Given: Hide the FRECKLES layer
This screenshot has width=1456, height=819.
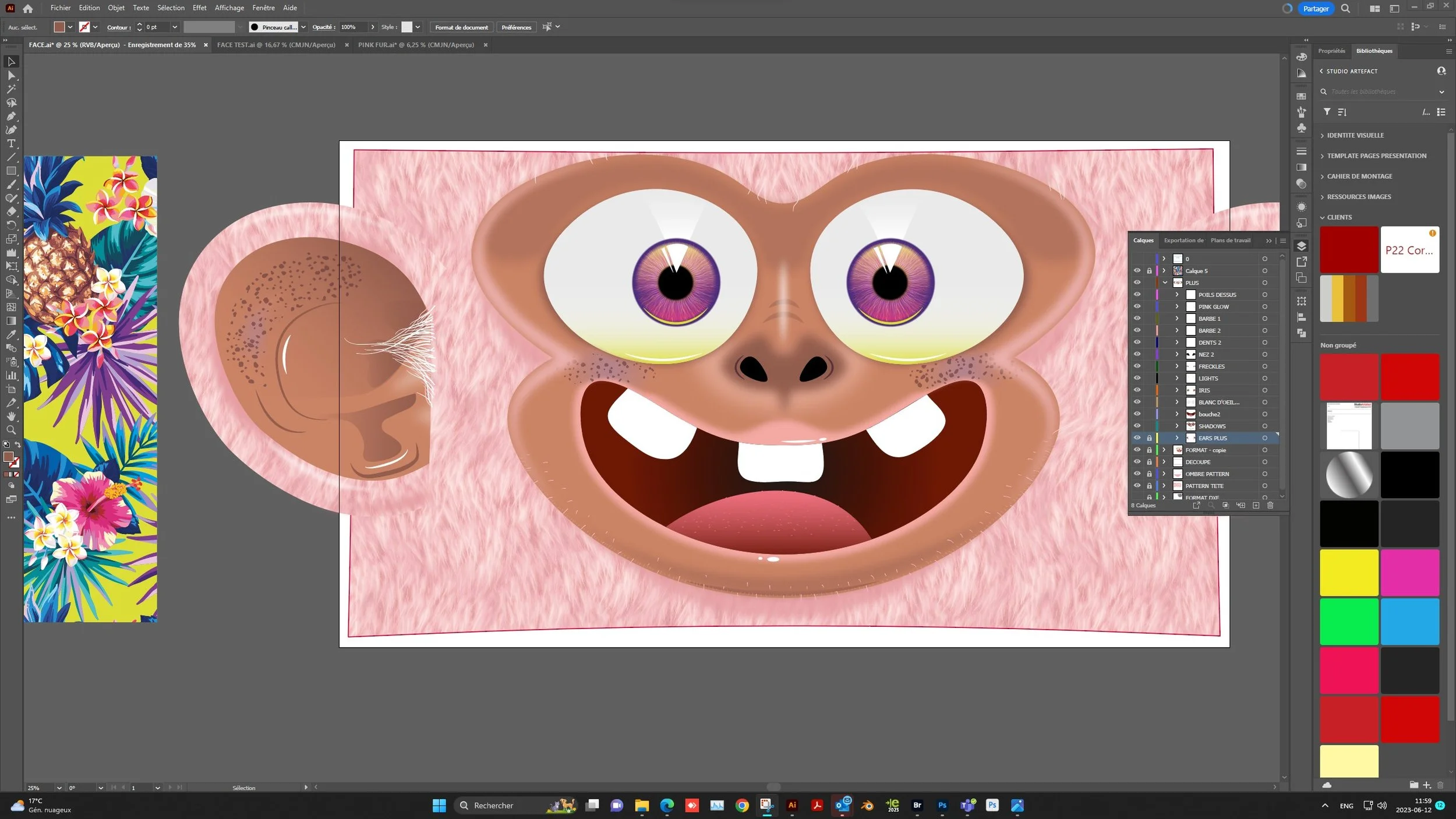Looking at the screenshot, I should [x=1137, y=366].
